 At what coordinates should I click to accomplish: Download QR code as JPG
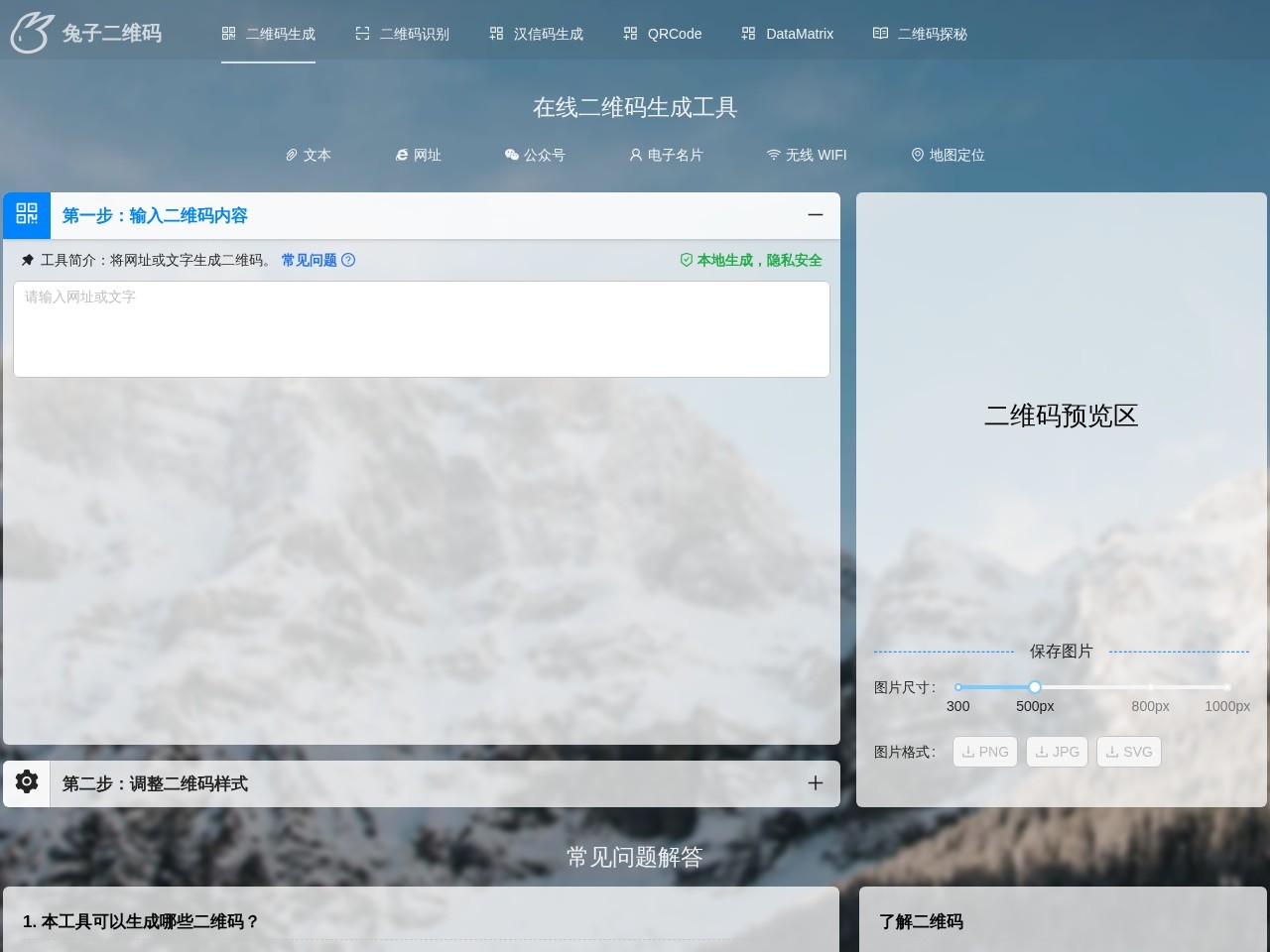[x=1058, y=752]
